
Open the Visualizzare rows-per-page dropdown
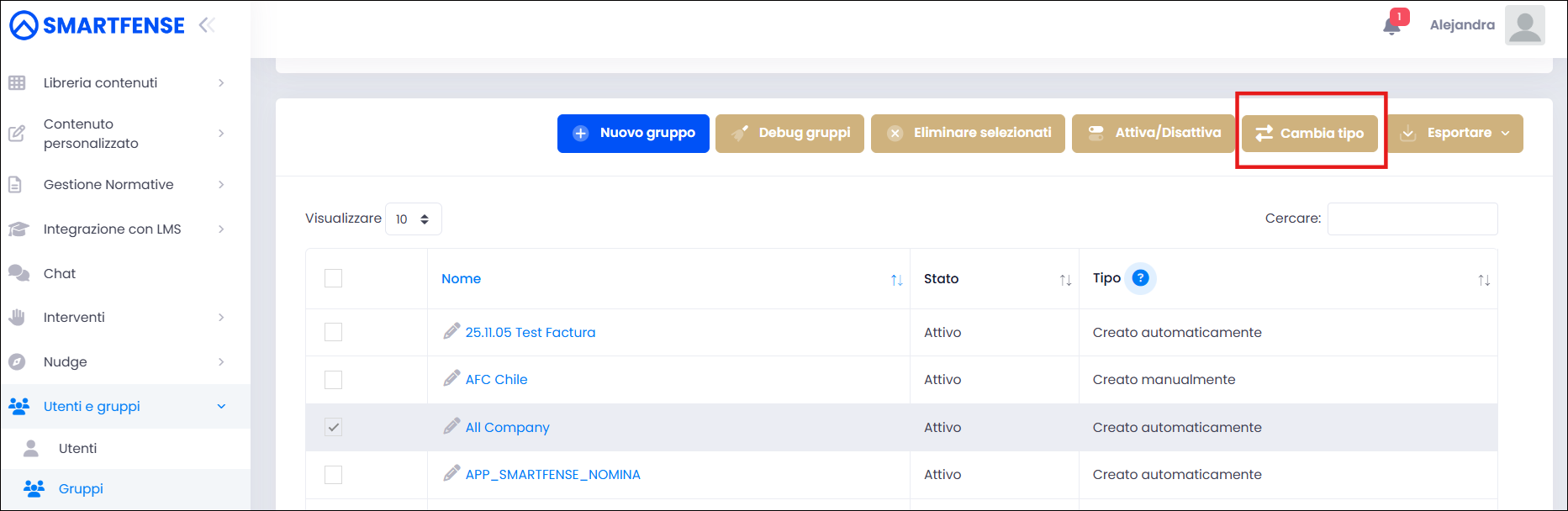(413, 219)
